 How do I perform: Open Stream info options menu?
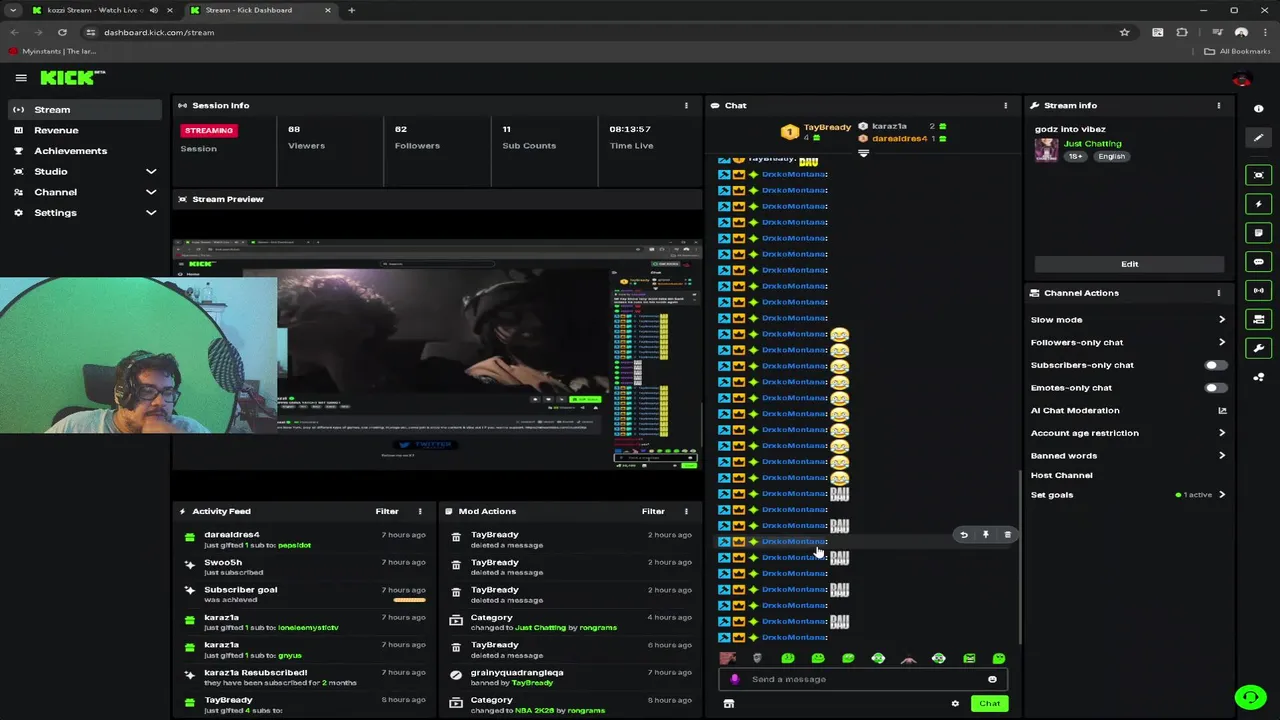pos(1219,106)
